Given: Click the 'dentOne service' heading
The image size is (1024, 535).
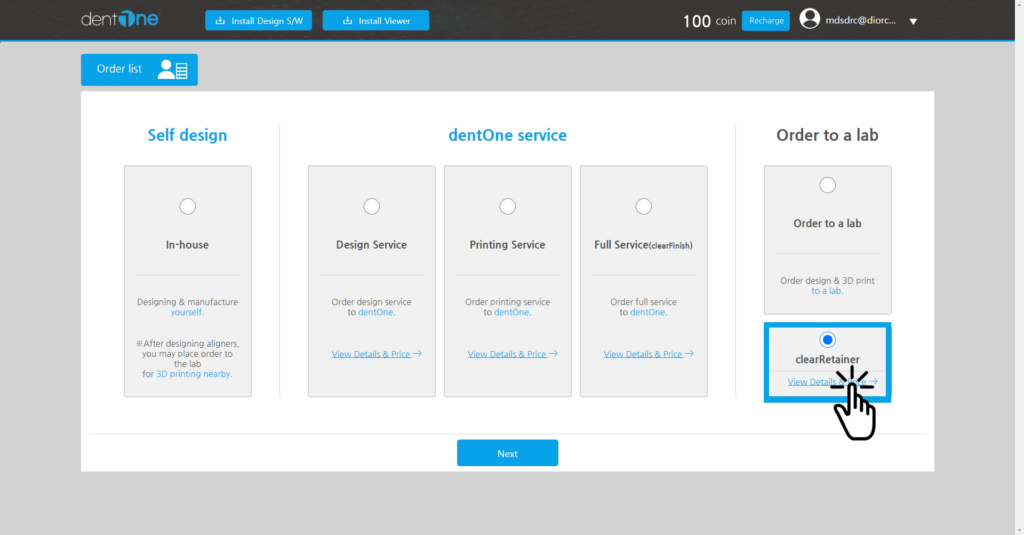Looking at the screenshot, I should (507, 135).
